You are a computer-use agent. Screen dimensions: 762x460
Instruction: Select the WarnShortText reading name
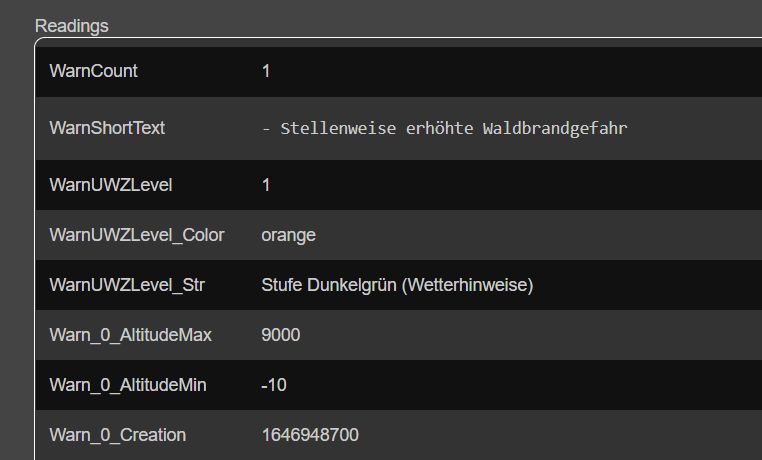(107, 128)
